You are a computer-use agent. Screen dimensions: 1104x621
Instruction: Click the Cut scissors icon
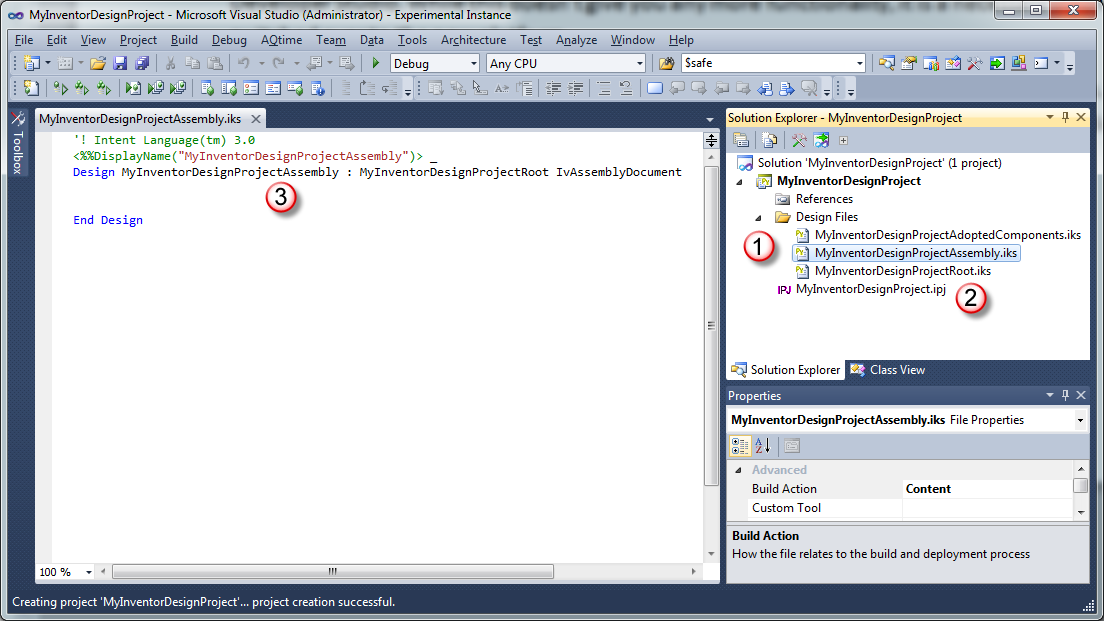pos(170,63)
